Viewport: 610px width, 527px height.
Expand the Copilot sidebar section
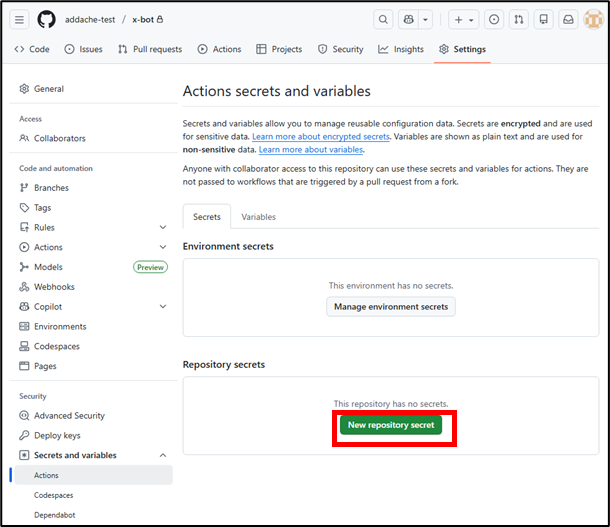coord(163,307)
